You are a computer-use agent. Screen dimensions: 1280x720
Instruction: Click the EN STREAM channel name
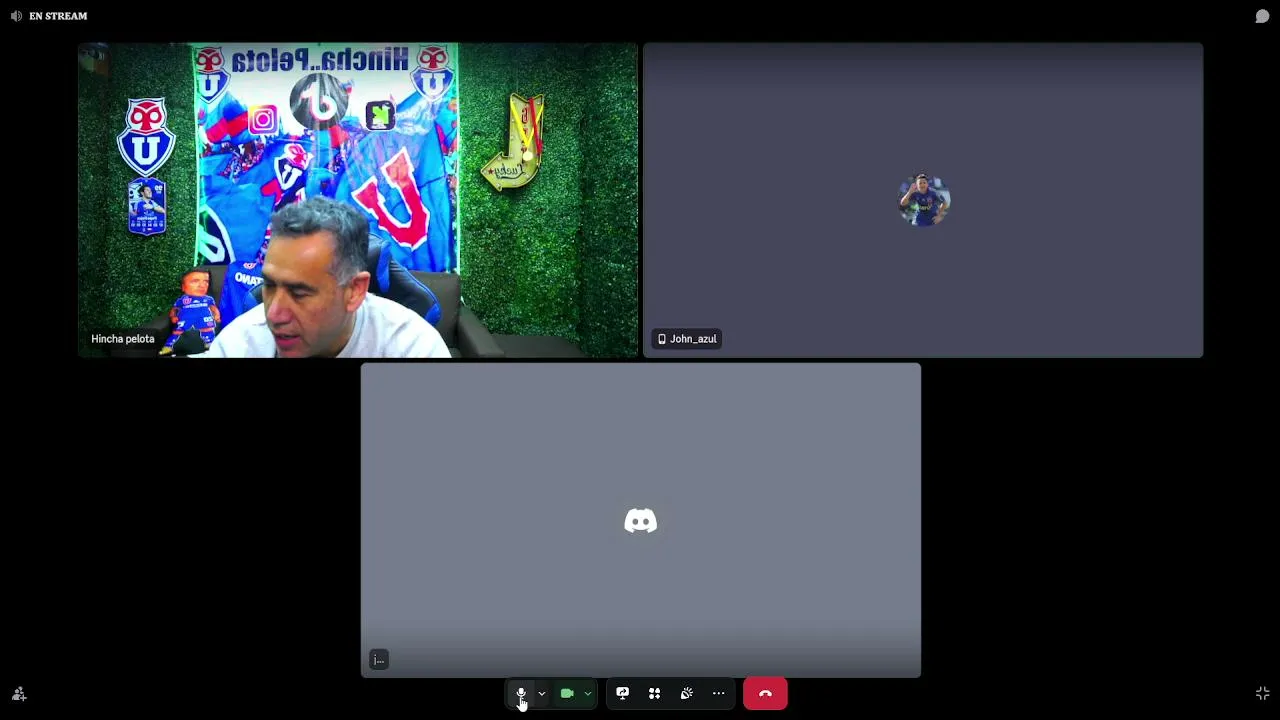58,16
